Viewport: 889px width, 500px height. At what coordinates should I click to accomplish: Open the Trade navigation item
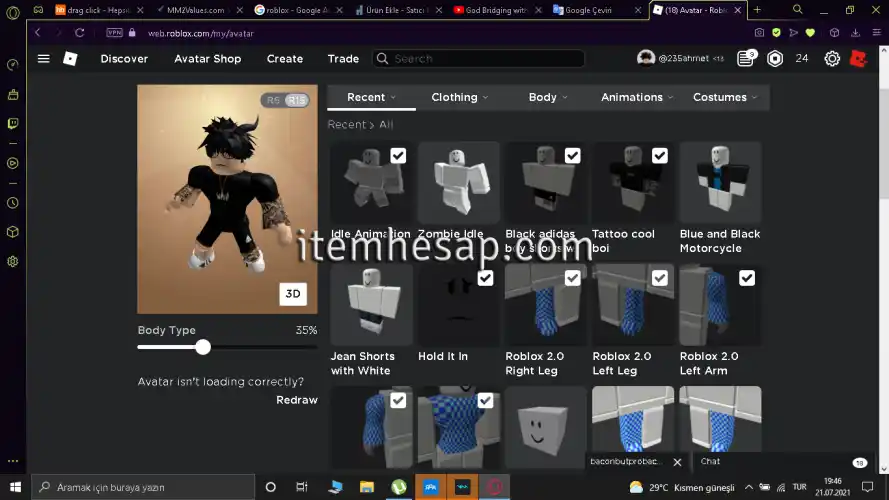point(343,59)
